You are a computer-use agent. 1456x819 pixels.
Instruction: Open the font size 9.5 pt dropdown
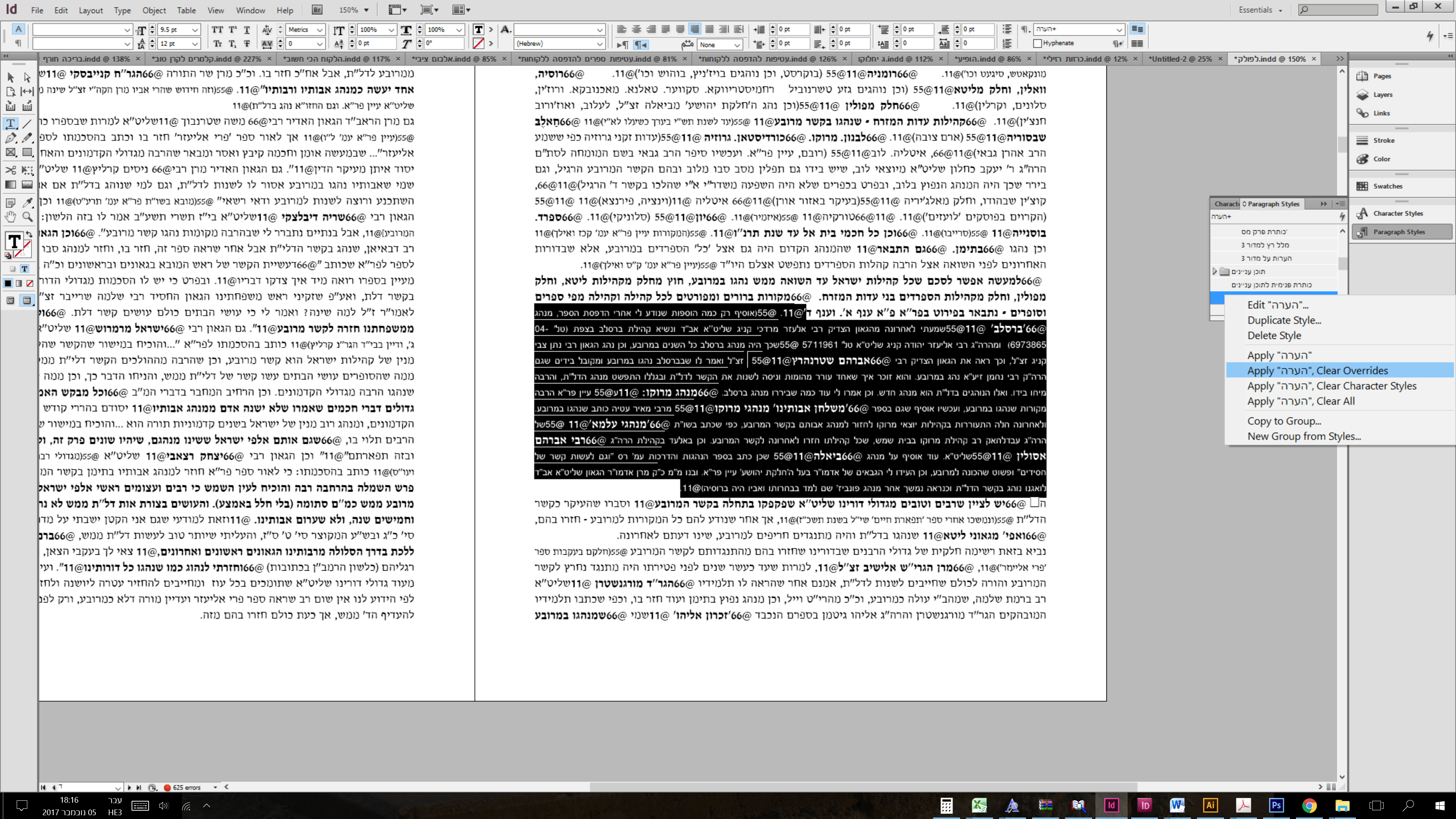195,30
